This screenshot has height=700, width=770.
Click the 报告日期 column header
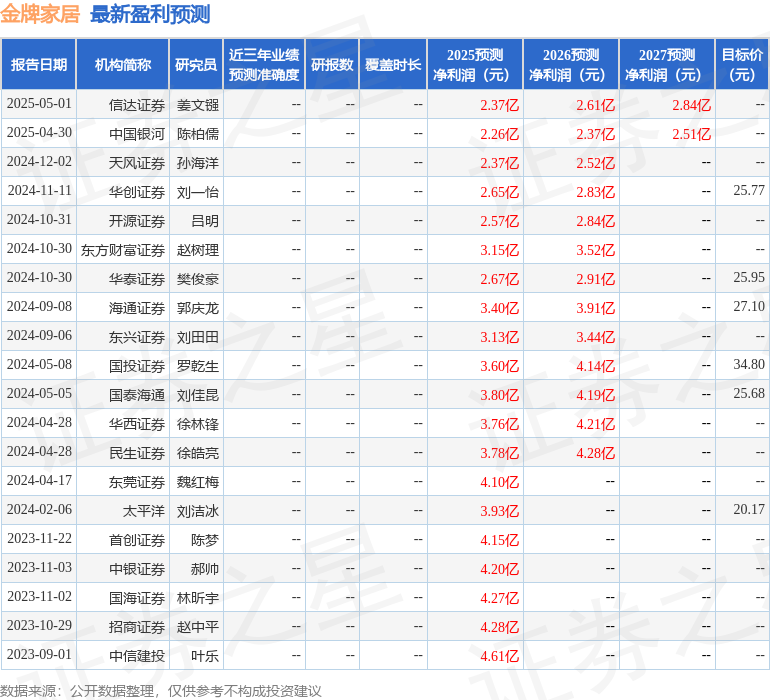pyautogui.click(x=39, y=64)
